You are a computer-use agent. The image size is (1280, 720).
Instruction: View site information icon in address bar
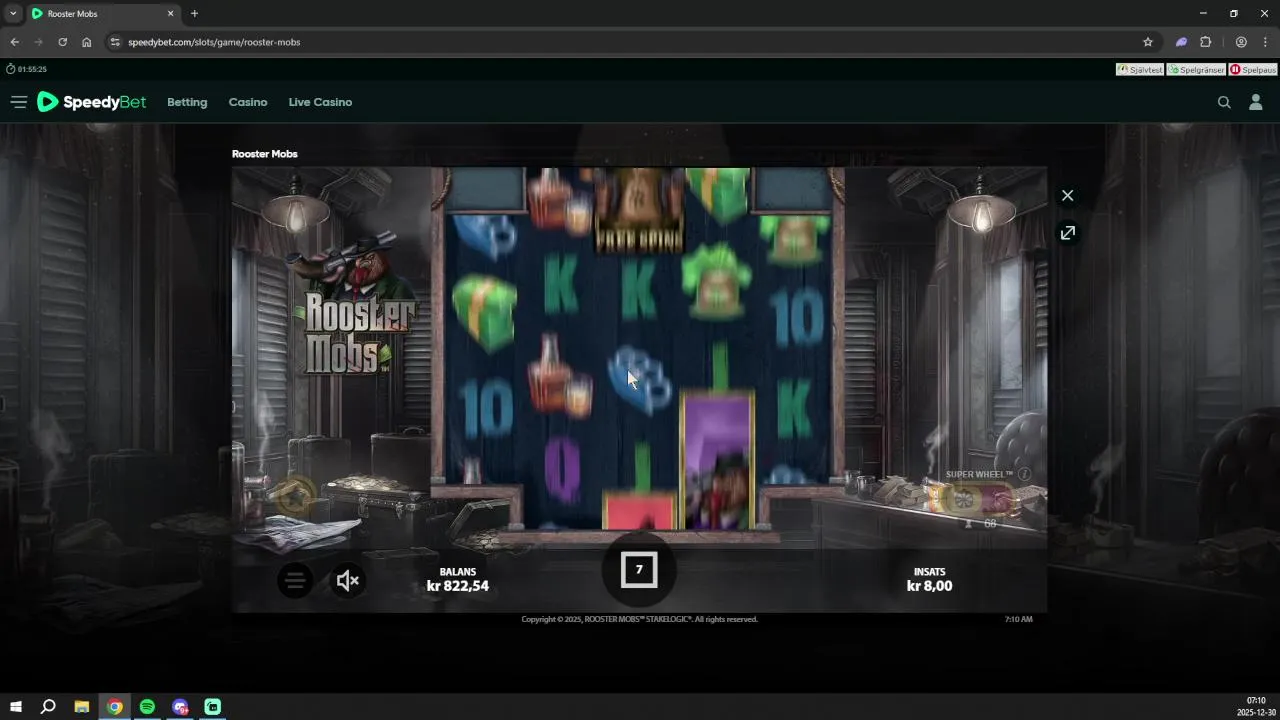pyautogui.click(x=115, y=42)
